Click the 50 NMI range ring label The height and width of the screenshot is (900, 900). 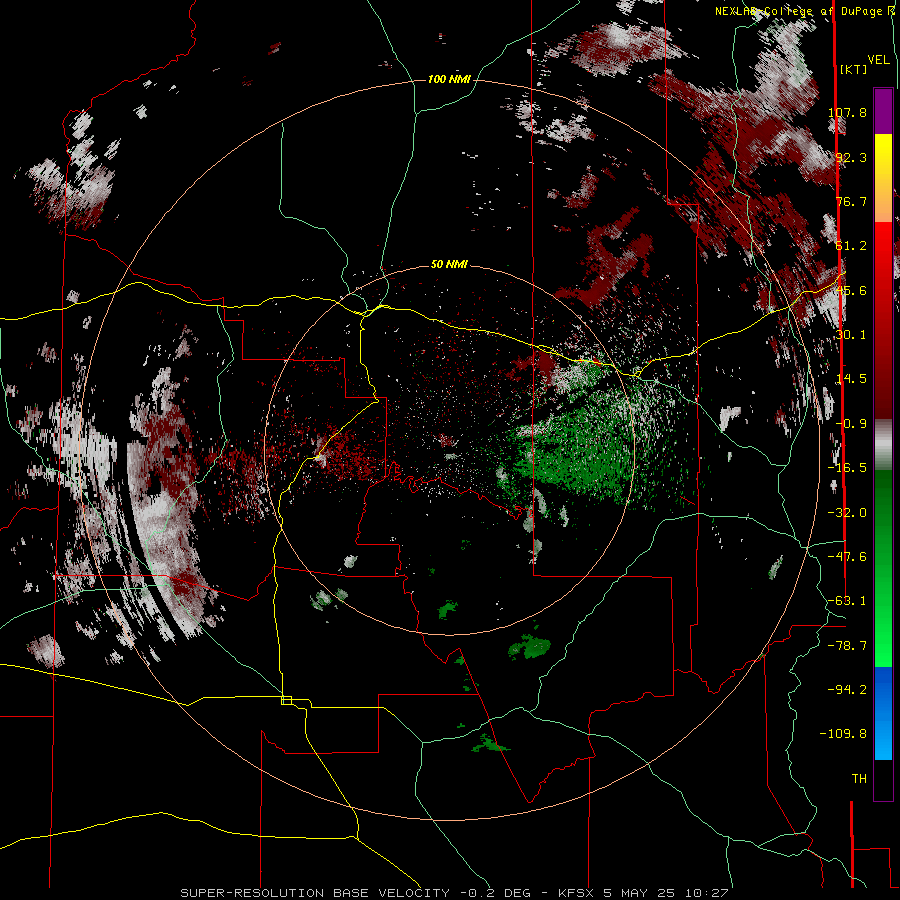point(449,264)
